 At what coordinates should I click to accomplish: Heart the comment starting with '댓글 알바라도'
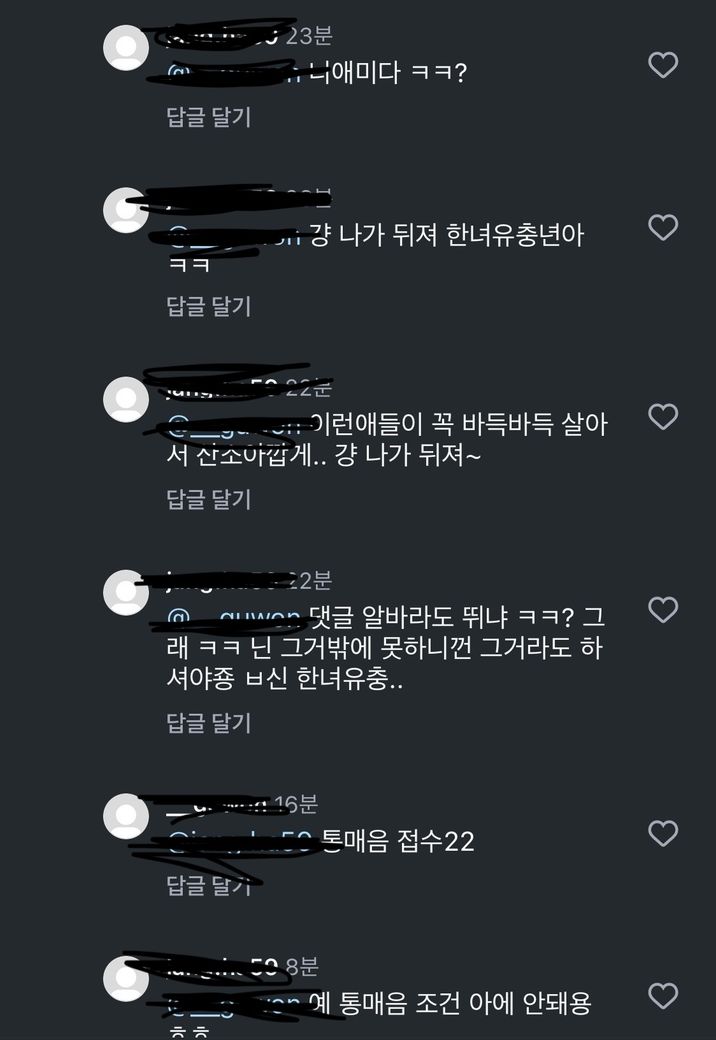pos(663,610)
